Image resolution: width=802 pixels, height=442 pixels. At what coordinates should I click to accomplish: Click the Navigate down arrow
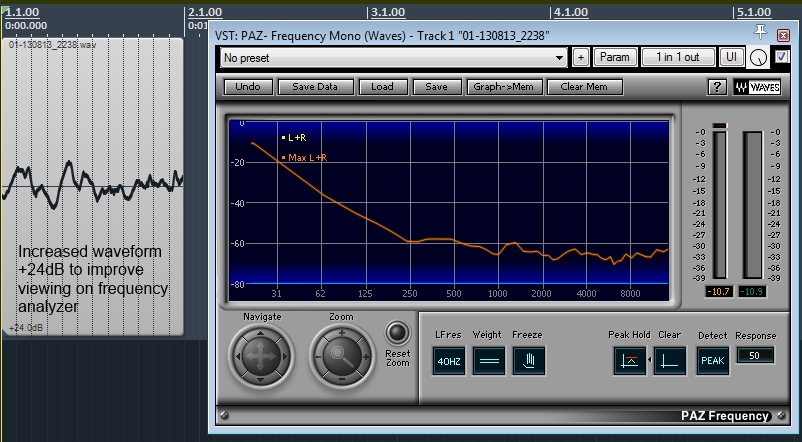pyautogui.click(x=260, y=379)
